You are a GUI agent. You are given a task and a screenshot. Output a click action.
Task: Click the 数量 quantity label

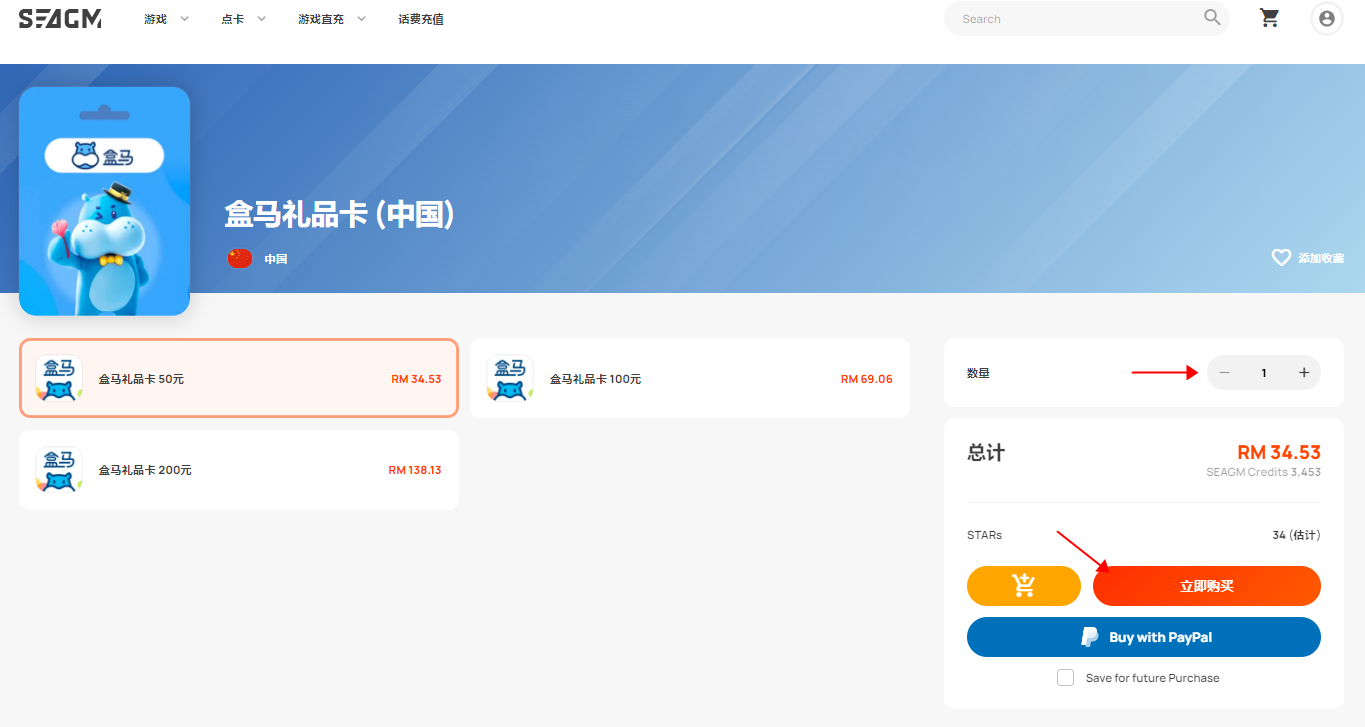point(978,373)
